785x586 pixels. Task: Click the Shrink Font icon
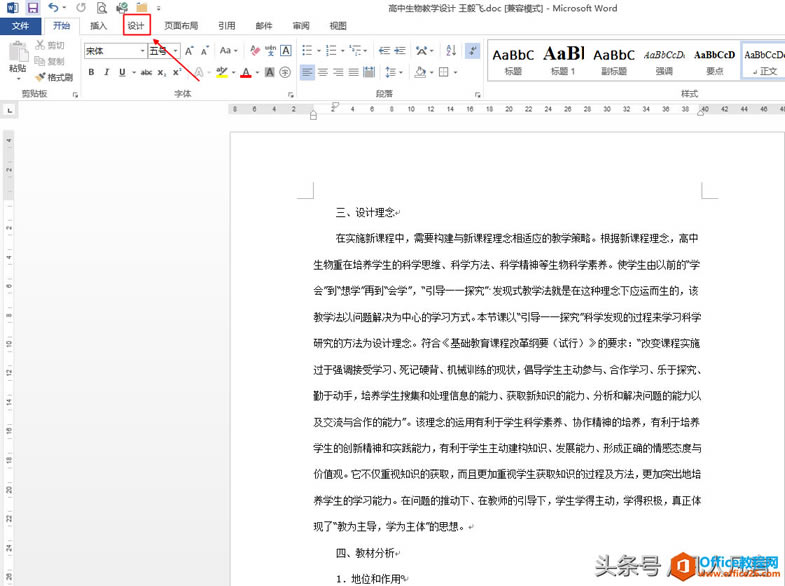pos(204,51)
